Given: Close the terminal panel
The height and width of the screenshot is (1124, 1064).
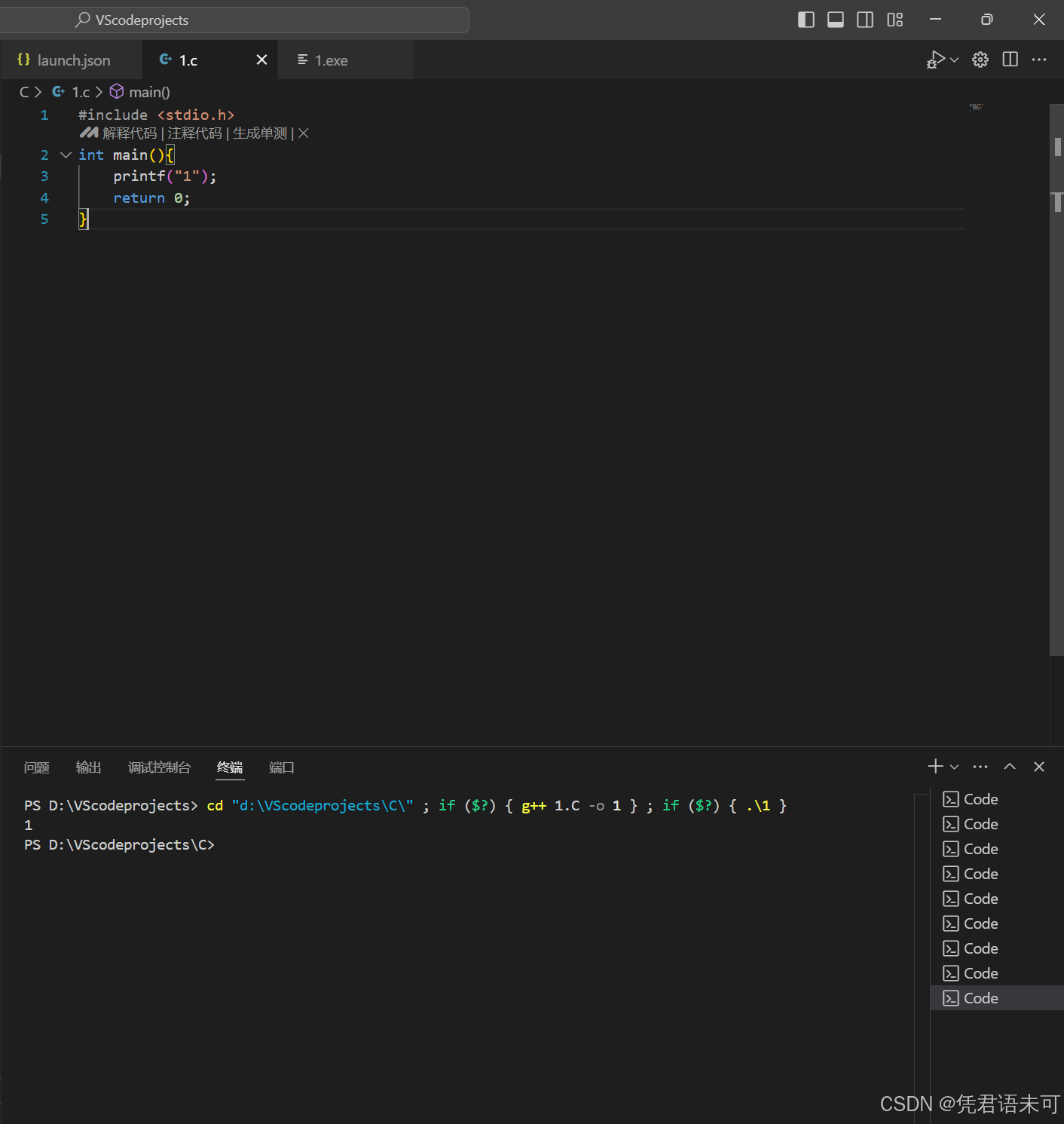Looking at the screenshot, I should (x=1039, y=767).
